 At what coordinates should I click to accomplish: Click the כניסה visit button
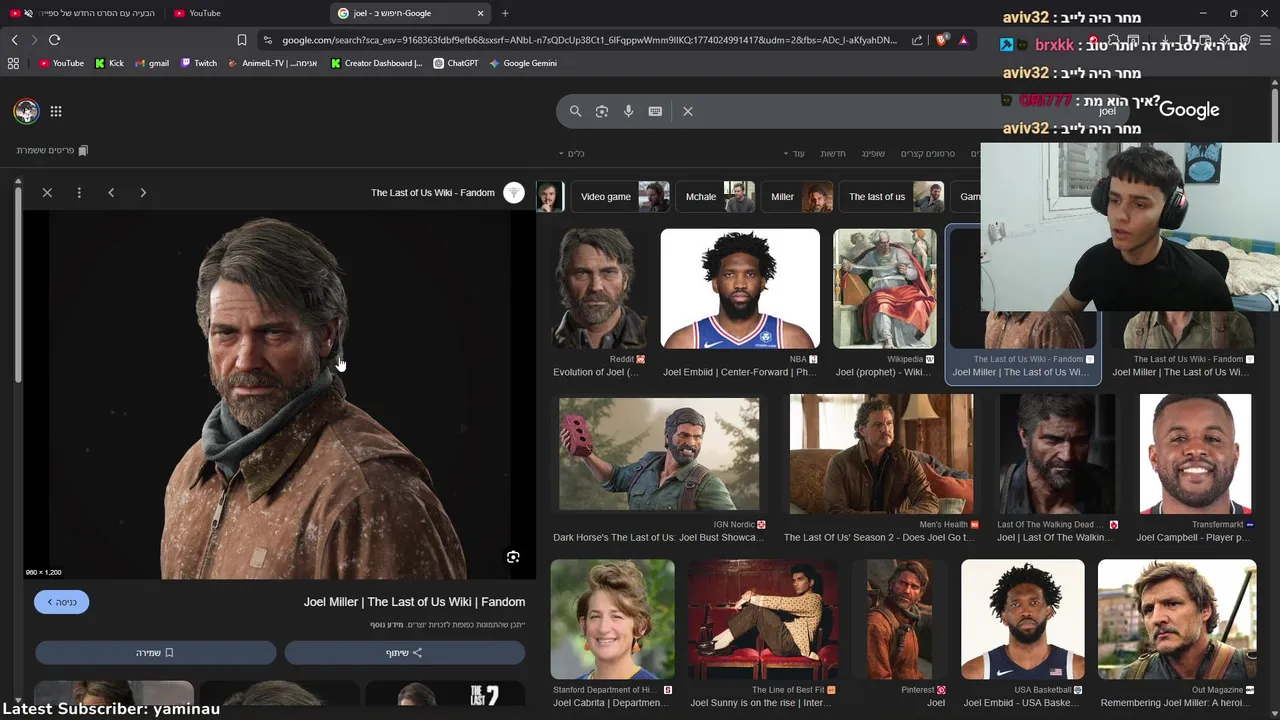(61, 602)
